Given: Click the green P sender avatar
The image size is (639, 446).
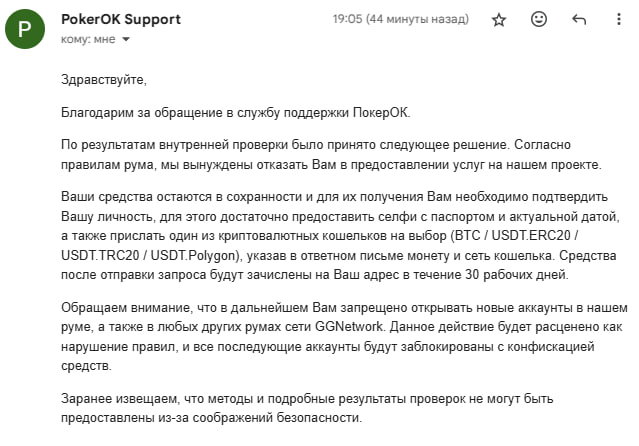Looking at the screenshot, I should pyautogui.click(x=25, y=30).
